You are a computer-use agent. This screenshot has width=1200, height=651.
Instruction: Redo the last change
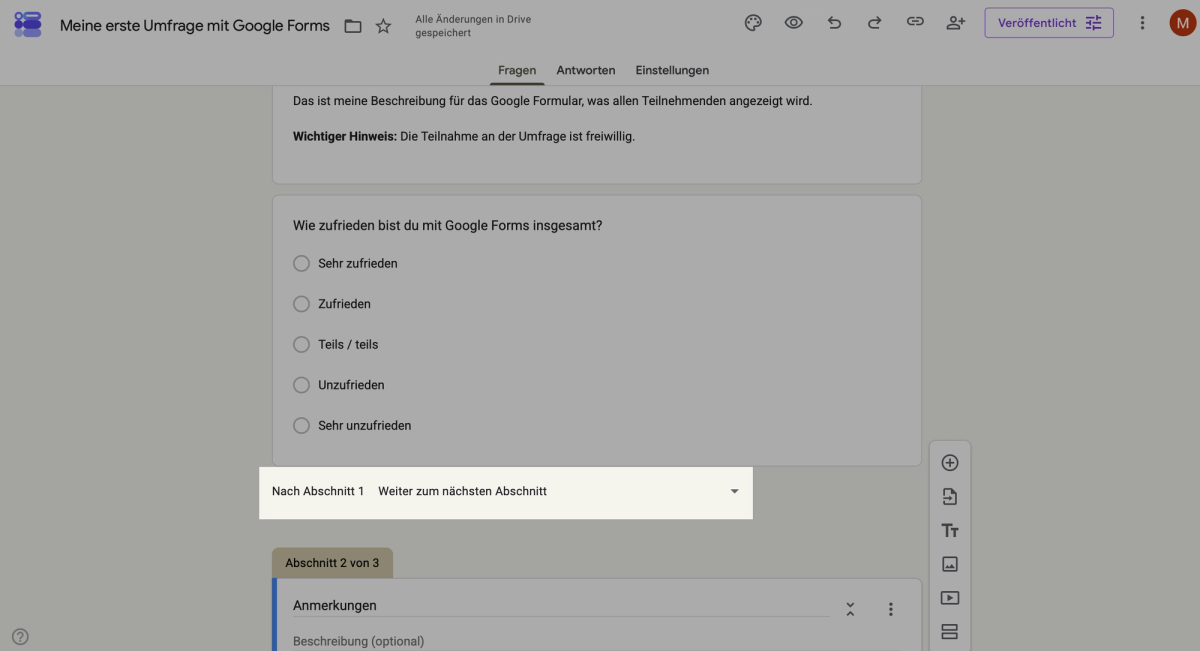click(x=874, y=23)
